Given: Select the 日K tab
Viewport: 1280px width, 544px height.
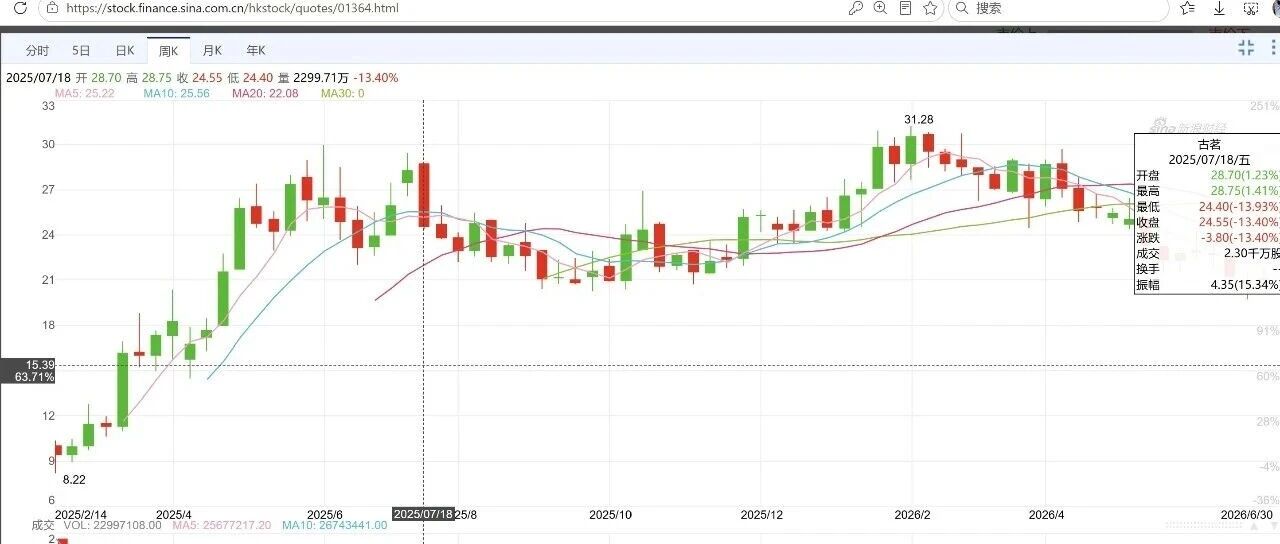Looking at the screenshot, I should pos(124,50).
